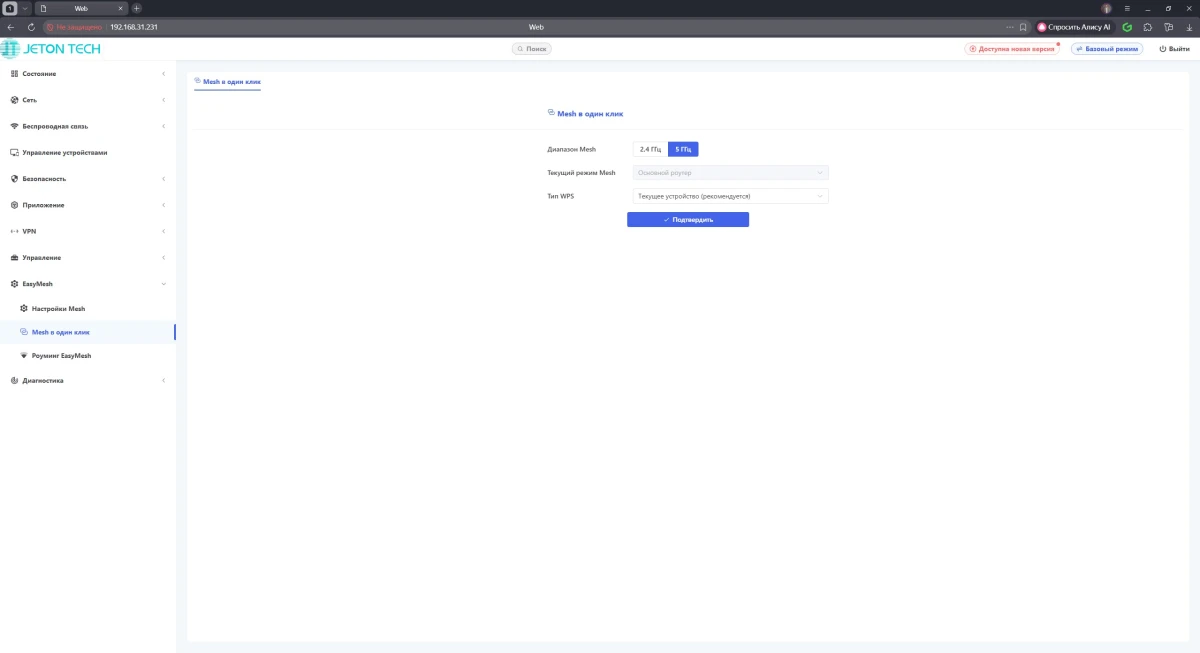Open the Mesh в один клик tab
1200x653 pixels.
click(x=227, y=80)
